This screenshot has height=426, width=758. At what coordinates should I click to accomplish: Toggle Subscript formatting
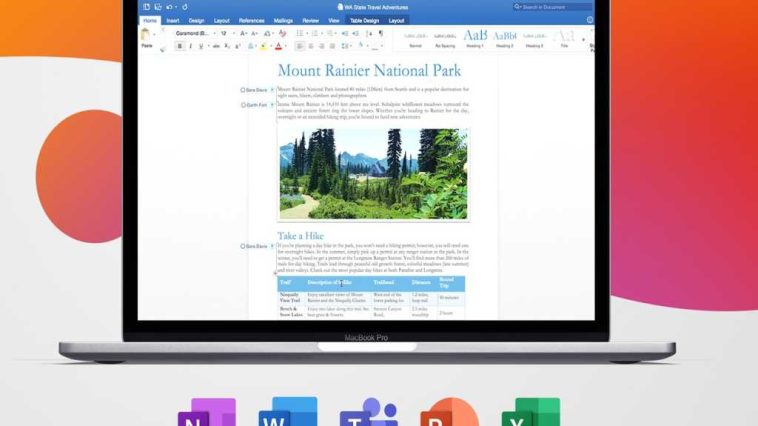click(227, 46)
